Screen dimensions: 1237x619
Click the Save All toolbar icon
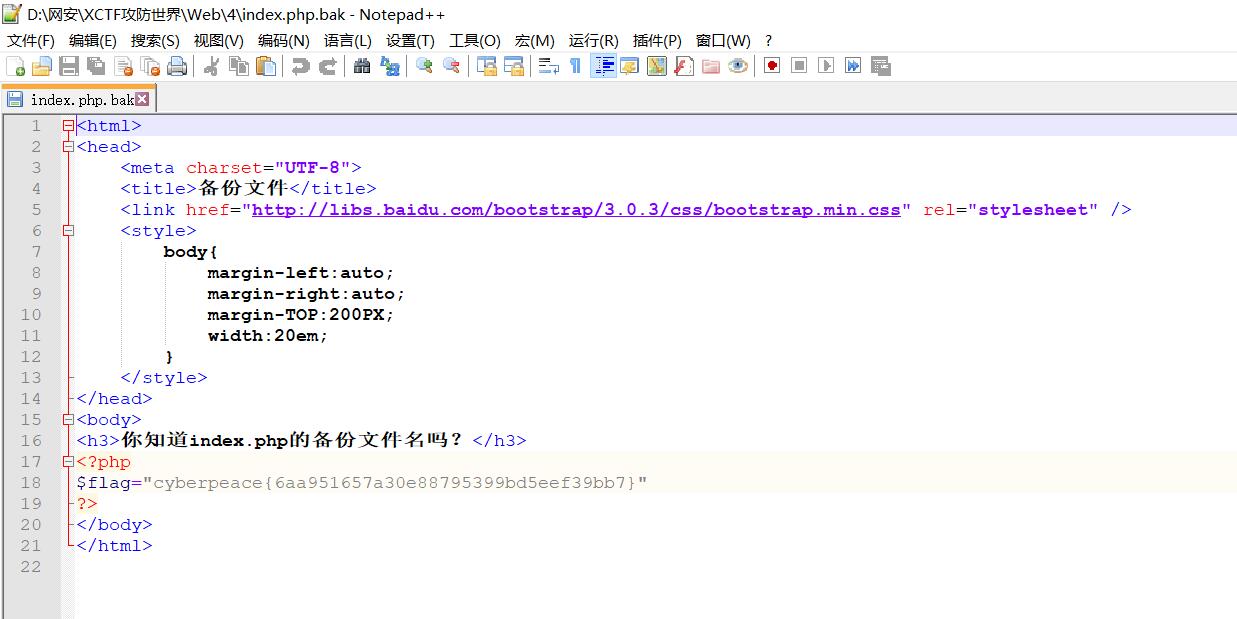point(96,66)
